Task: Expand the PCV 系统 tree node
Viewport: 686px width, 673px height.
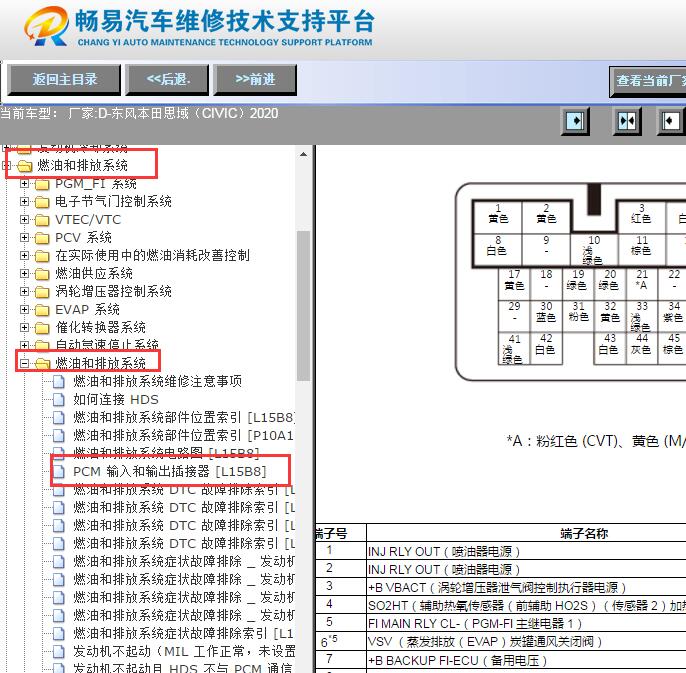Action: coord(25,238)
